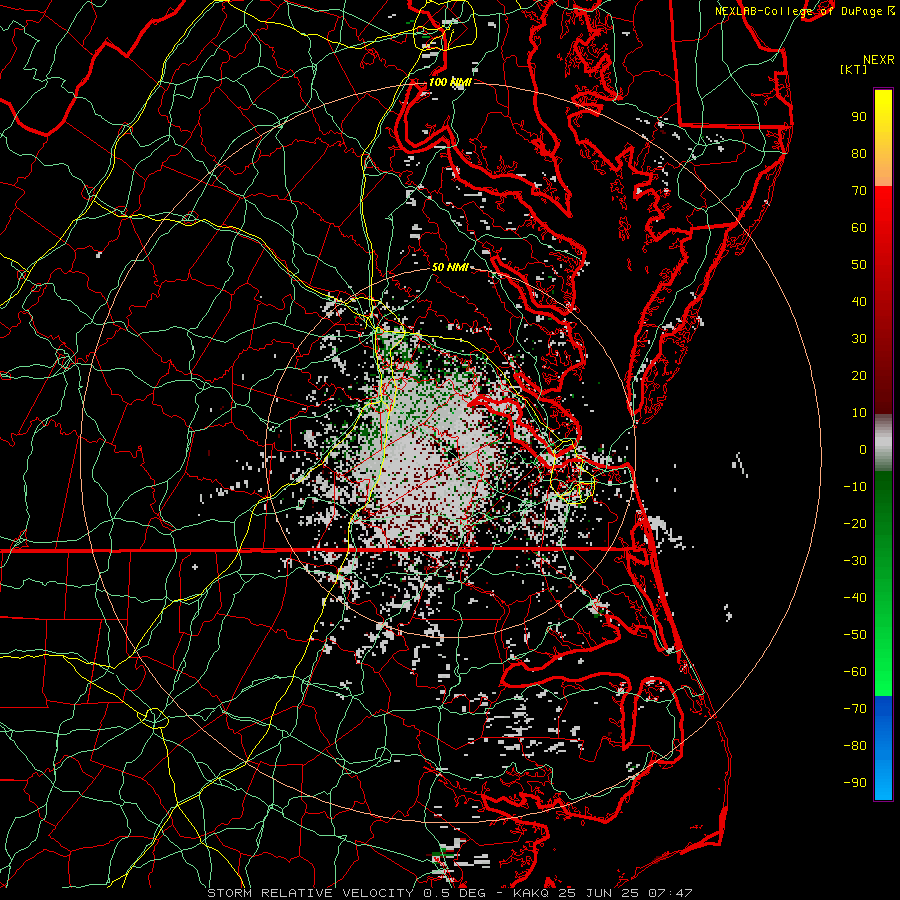Screen dimensions: 900x900
Task: Click the -20 value on the velocity scale
Action: [x=855, y=523]
